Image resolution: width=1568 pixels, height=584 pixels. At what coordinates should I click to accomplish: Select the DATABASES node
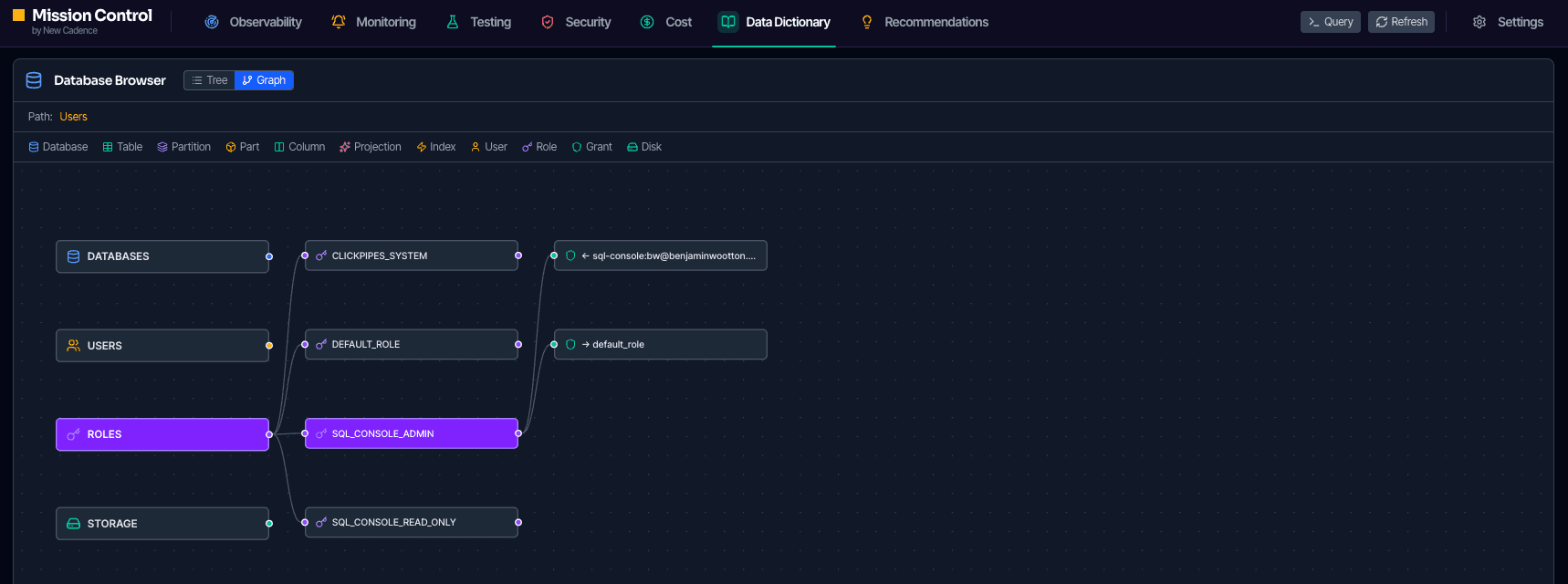coord(162,256)
